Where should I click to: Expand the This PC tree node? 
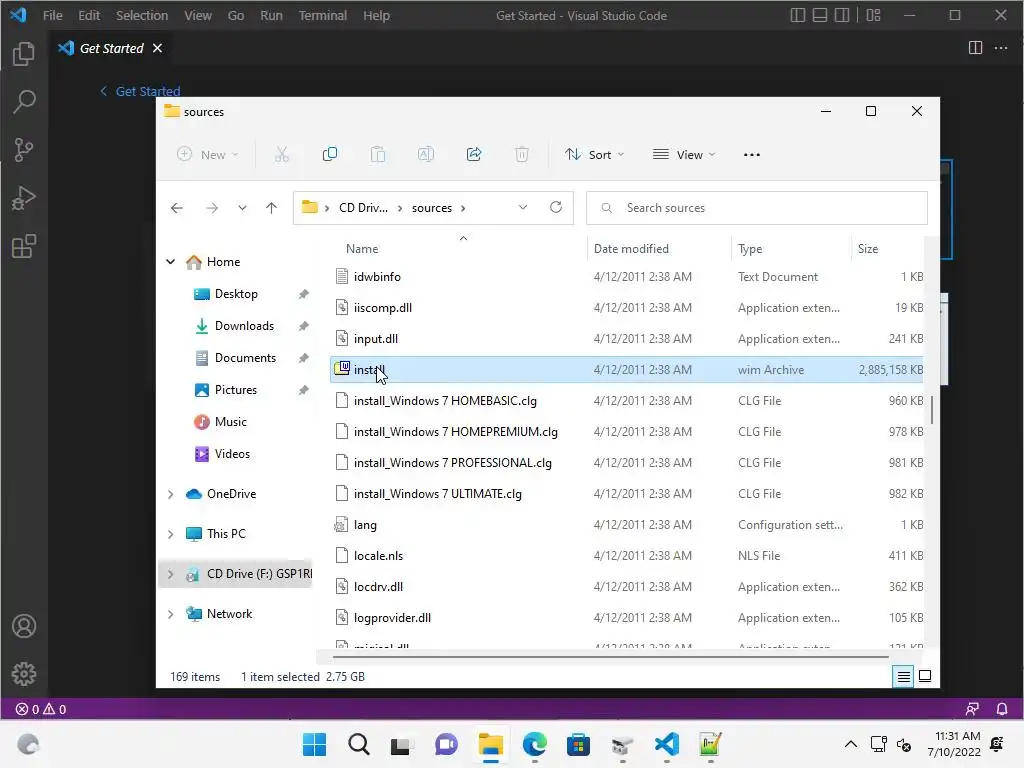pos(170,534)
